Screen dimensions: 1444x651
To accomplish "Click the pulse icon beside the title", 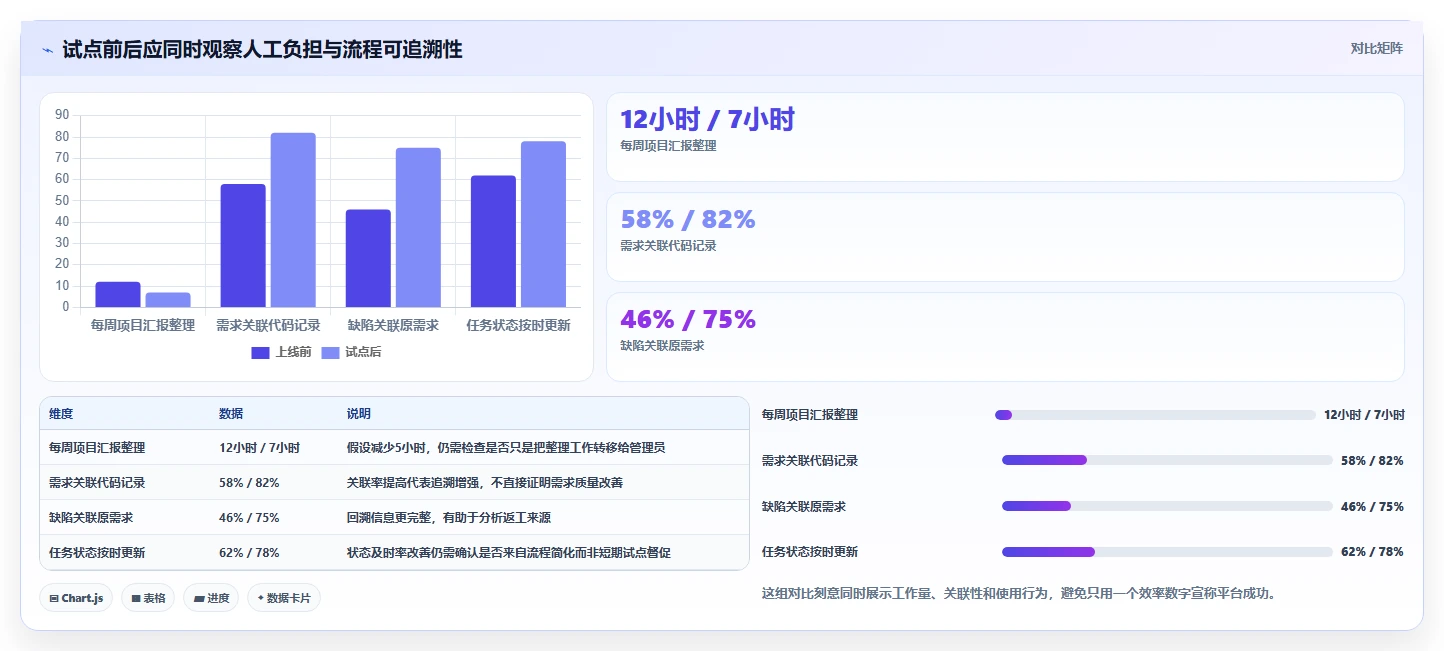I will tap(47, 50).
